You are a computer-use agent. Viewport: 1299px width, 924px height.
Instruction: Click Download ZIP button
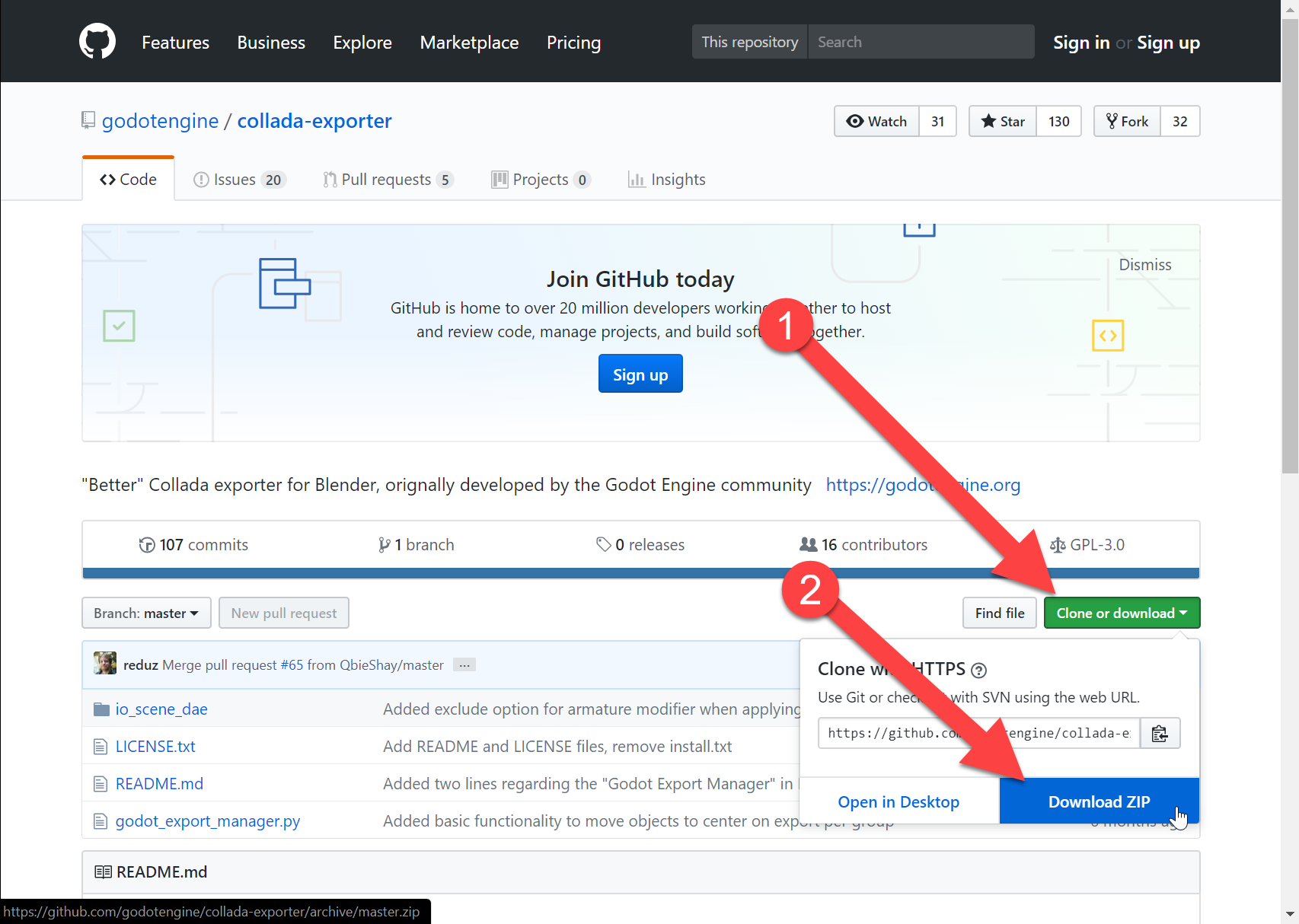1099,801
